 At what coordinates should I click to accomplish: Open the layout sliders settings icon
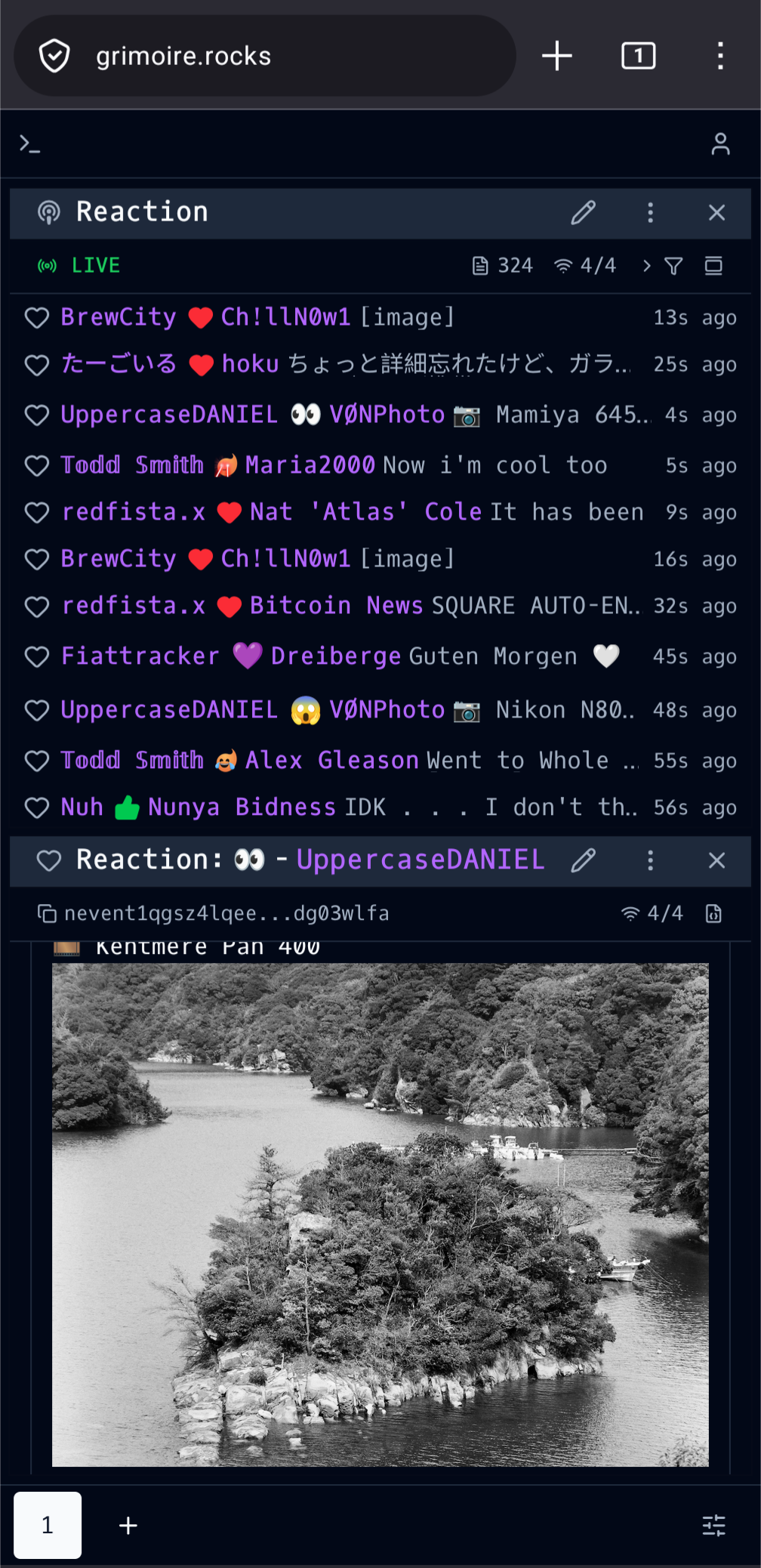[713, 1526]
